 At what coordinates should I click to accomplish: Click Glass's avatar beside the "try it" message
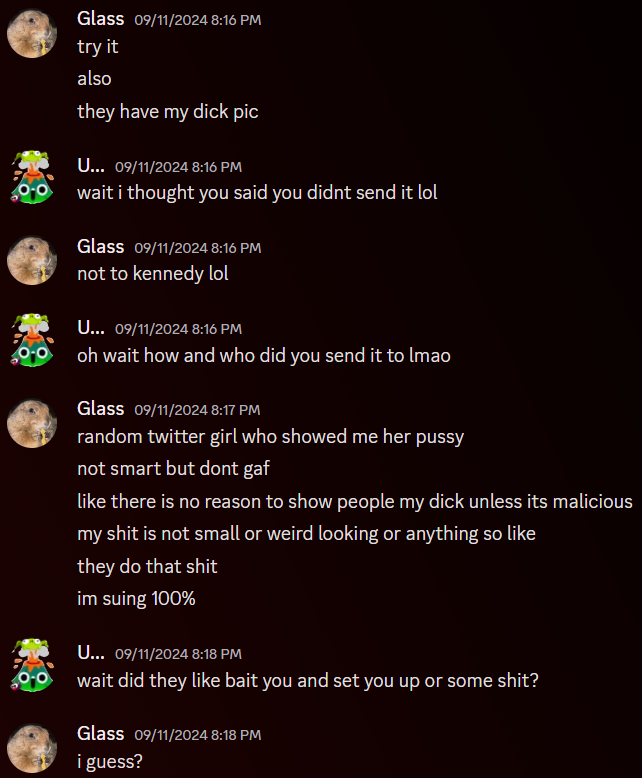(x=32, y=34)
